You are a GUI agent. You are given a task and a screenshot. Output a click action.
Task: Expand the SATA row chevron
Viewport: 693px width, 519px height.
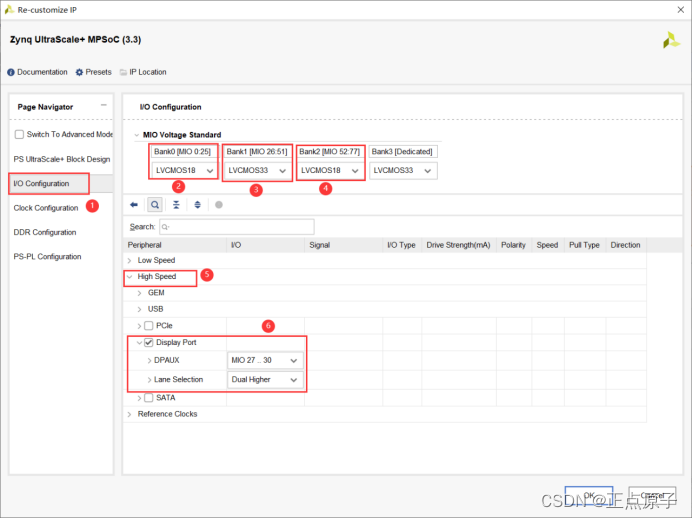139,398
